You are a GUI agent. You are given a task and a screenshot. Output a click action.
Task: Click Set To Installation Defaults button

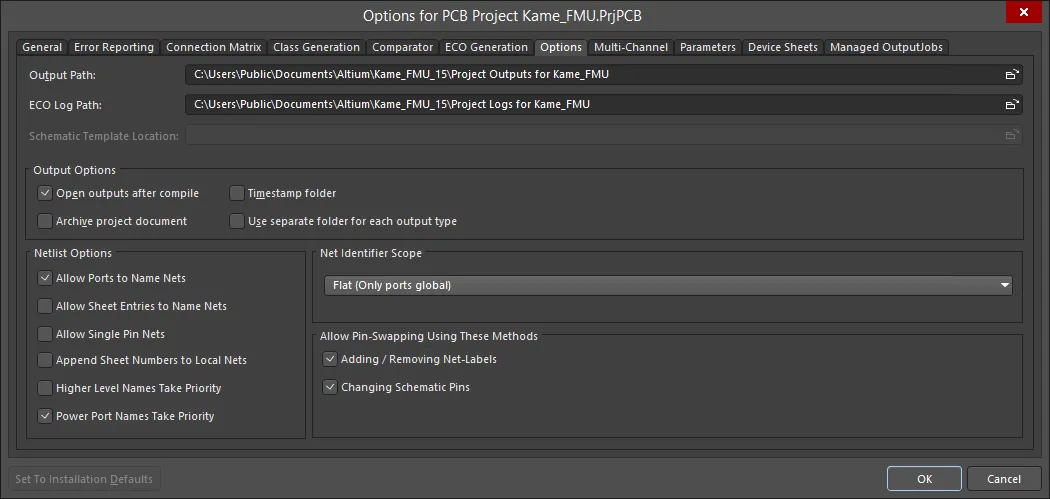[x=84, y=479]
